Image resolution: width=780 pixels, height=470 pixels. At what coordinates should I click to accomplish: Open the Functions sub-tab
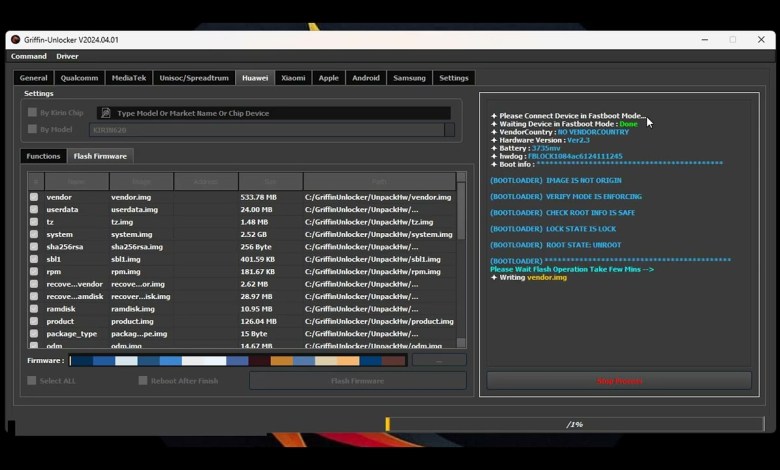[x=43, y=156]
